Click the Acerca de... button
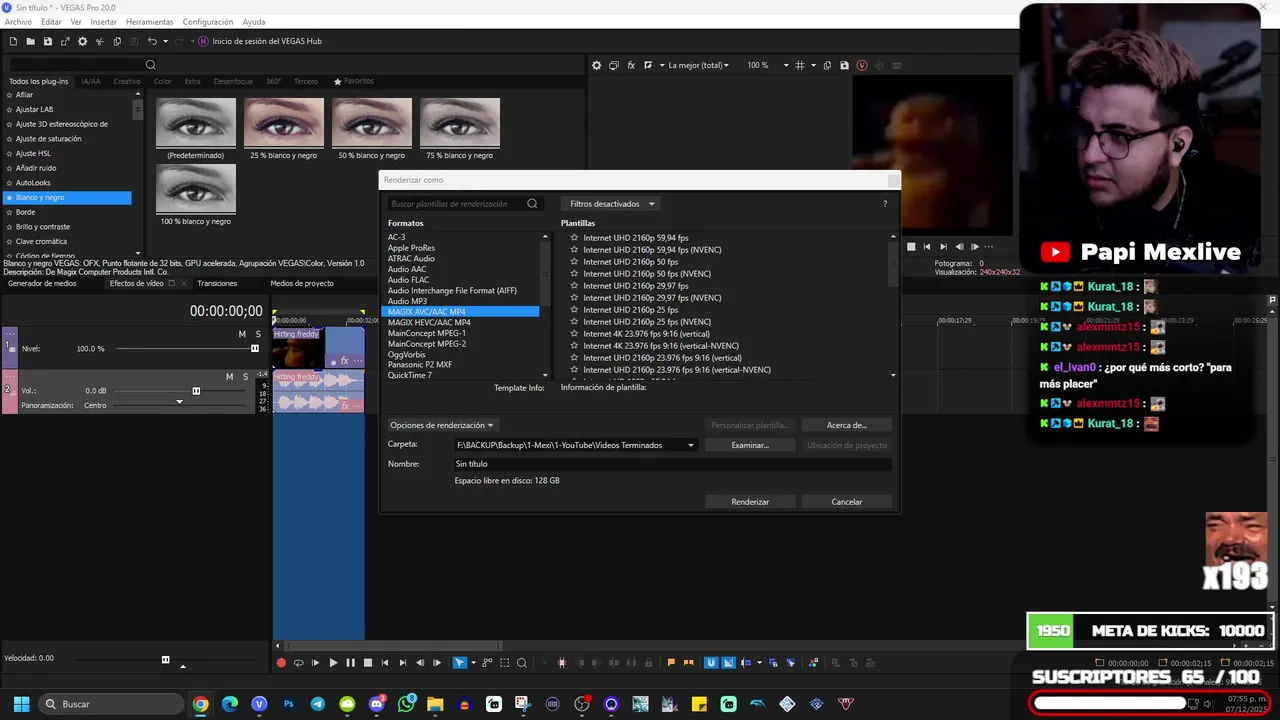This screenshot has height=720, width=1280. pos(847,425)
